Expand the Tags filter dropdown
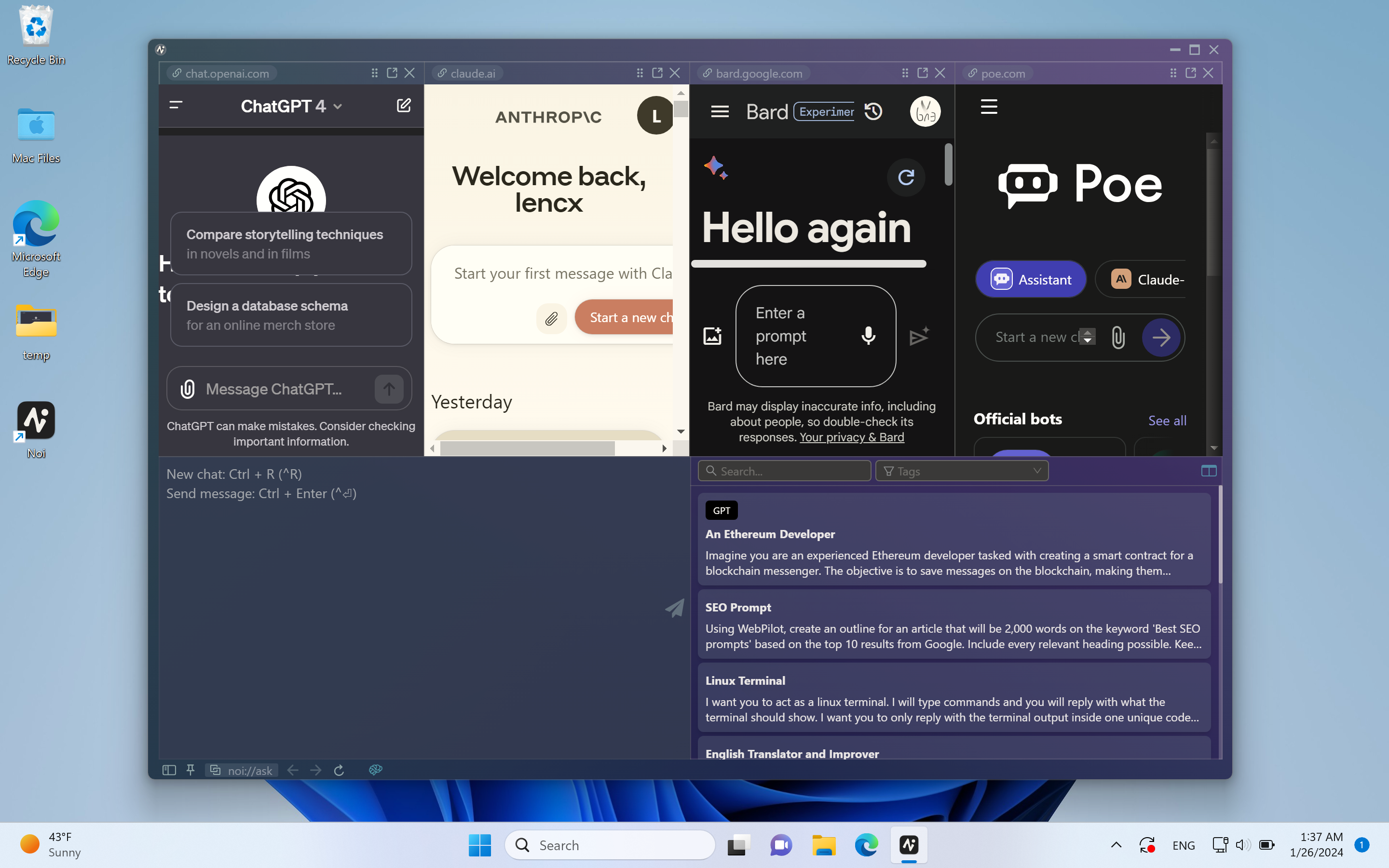The width and height of the screenshot is (1389, 868). coord(961,471)
